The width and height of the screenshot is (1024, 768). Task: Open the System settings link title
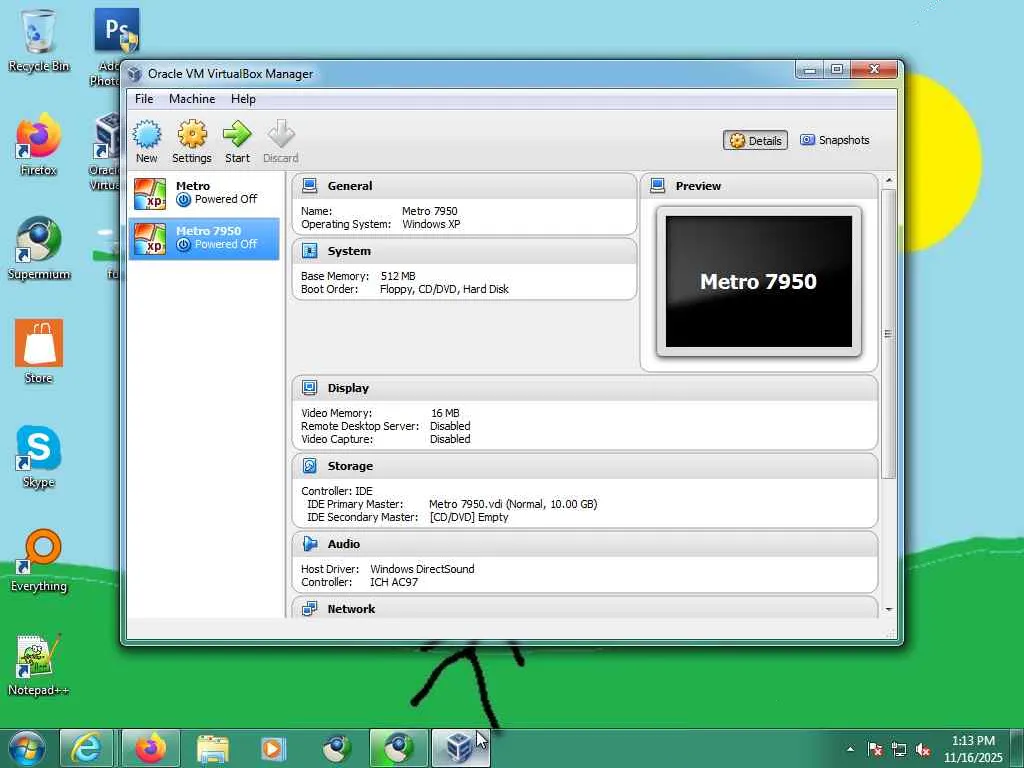pos(349,251)
